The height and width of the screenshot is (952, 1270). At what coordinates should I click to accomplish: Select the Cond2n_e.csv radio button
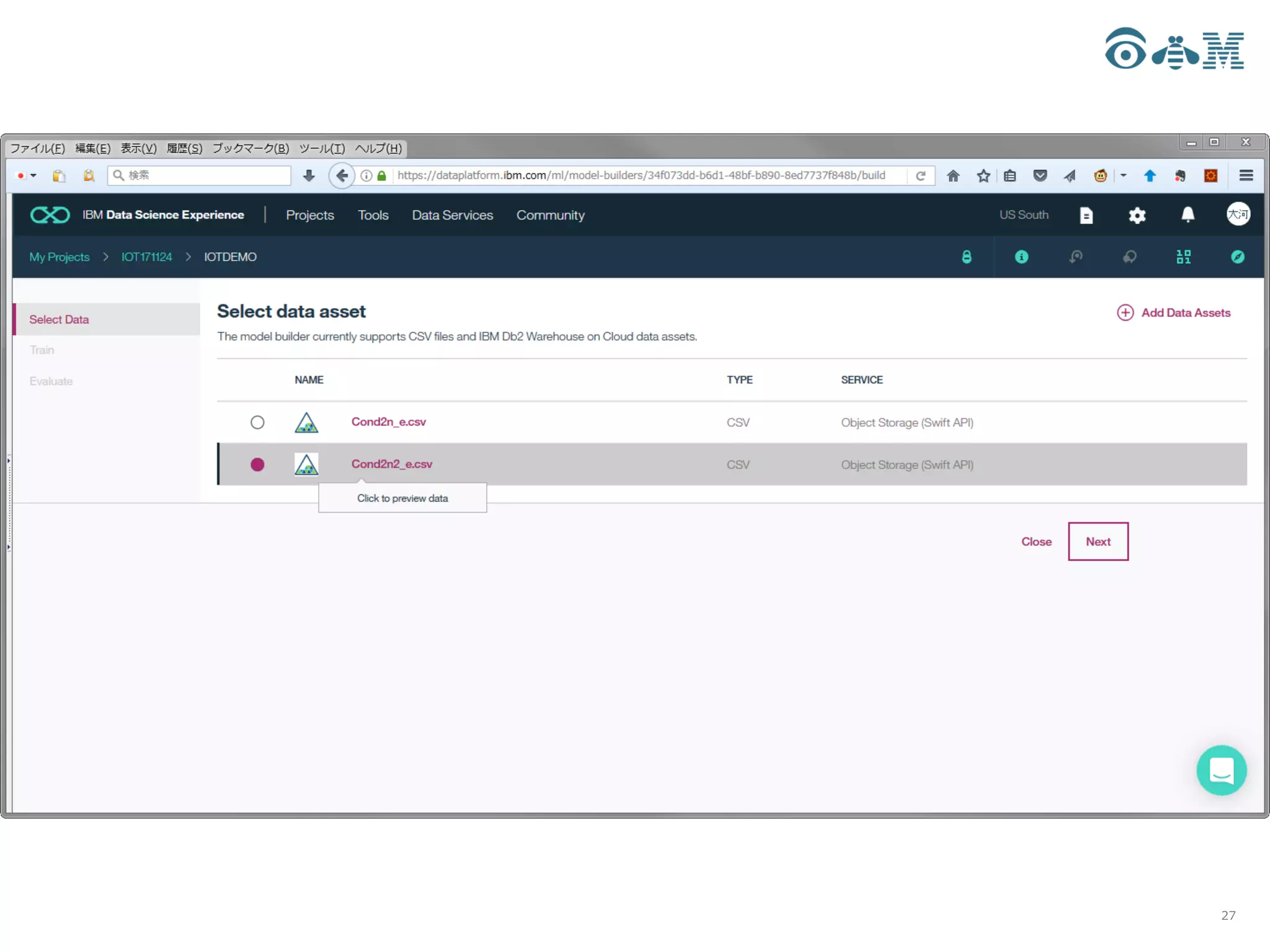point(257,423)
